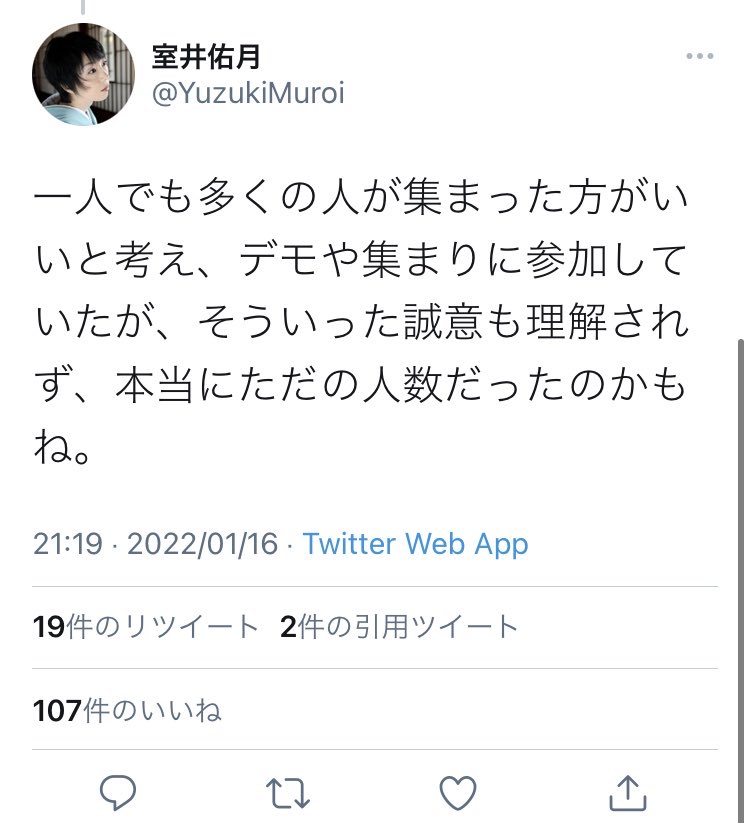
Task: Like the tweet with the heart icon
Action: click(458, 793)
